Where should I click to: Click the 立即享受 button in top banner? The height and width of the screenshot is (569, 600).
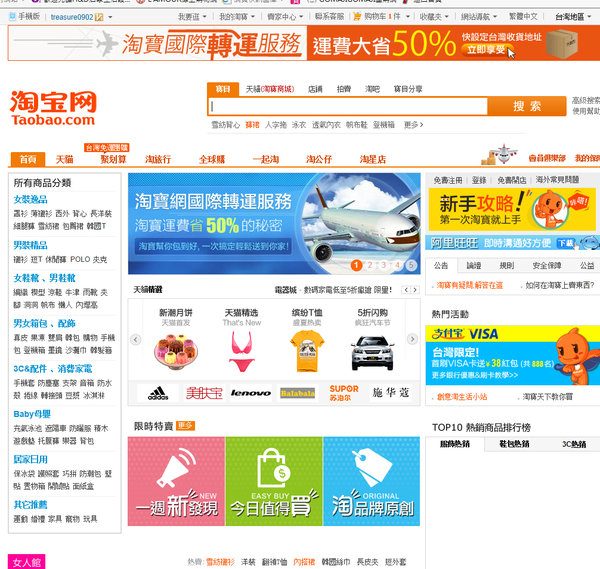[486, 50]
